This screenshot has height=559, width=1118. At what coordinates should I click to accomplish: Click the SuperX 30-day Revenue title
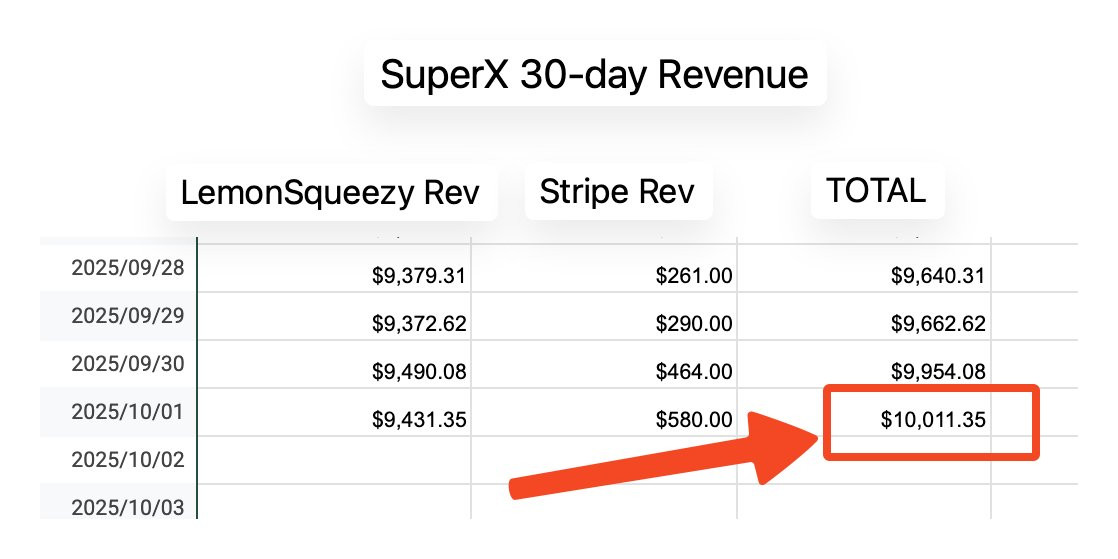coord(594,74)
